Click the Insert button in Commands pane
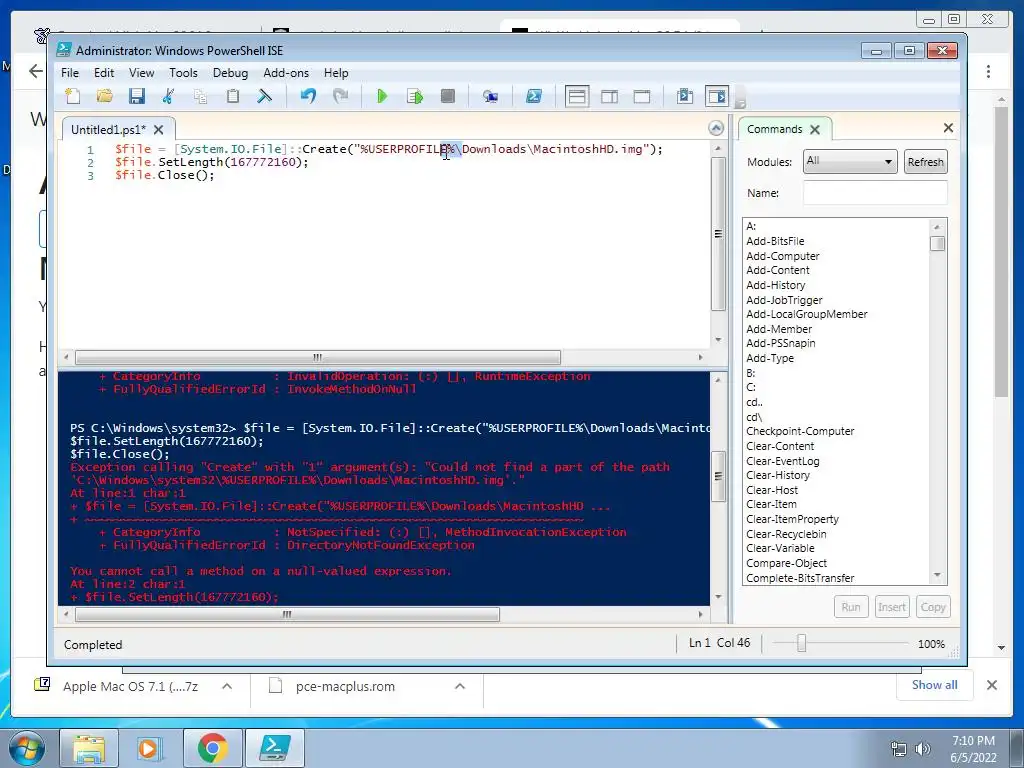 (x=891, y=607)
